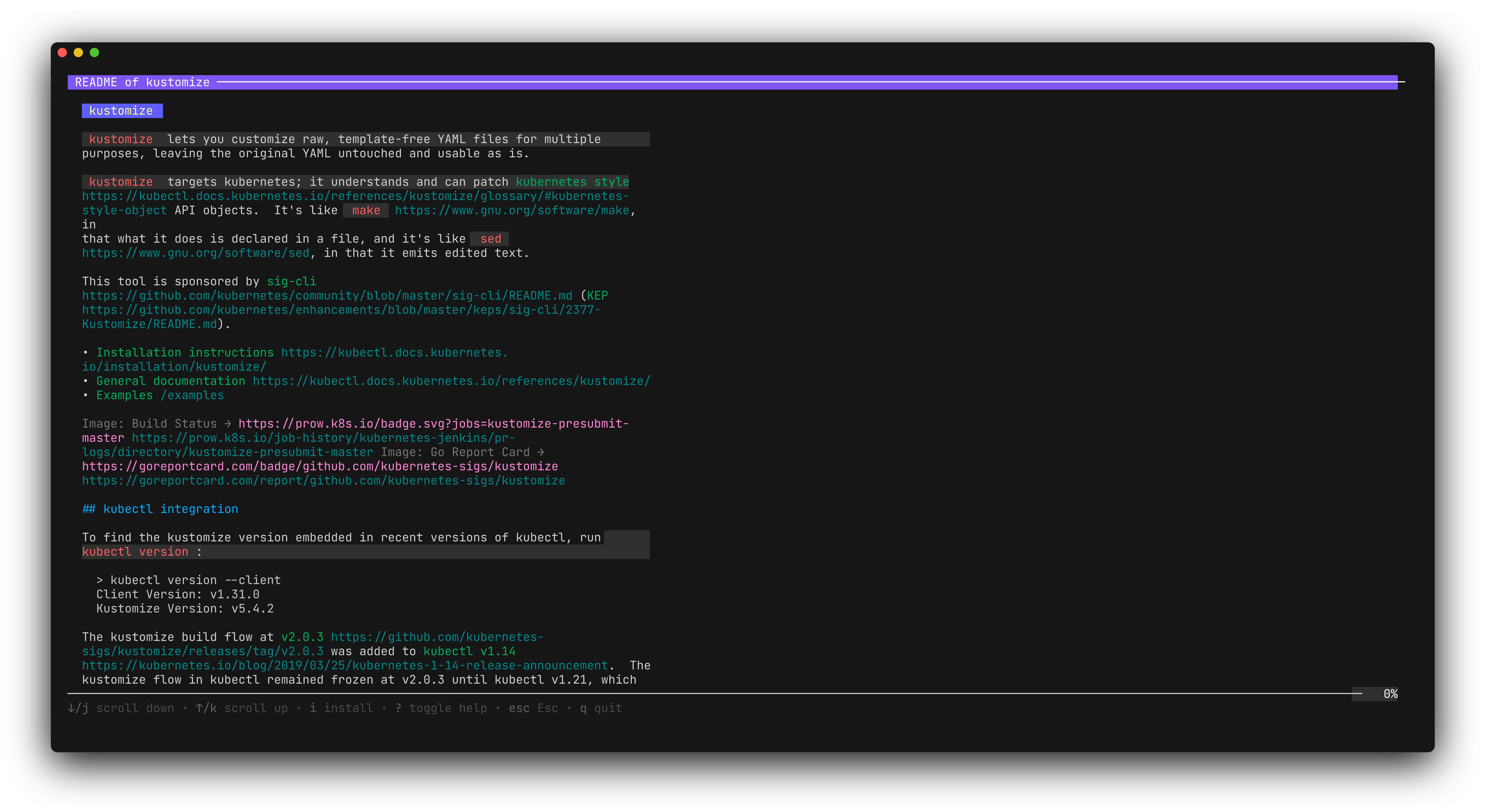Click the highlighted kustomize heading badge
The height and width of the screenshot is (812, 1486).
[122, 111]
